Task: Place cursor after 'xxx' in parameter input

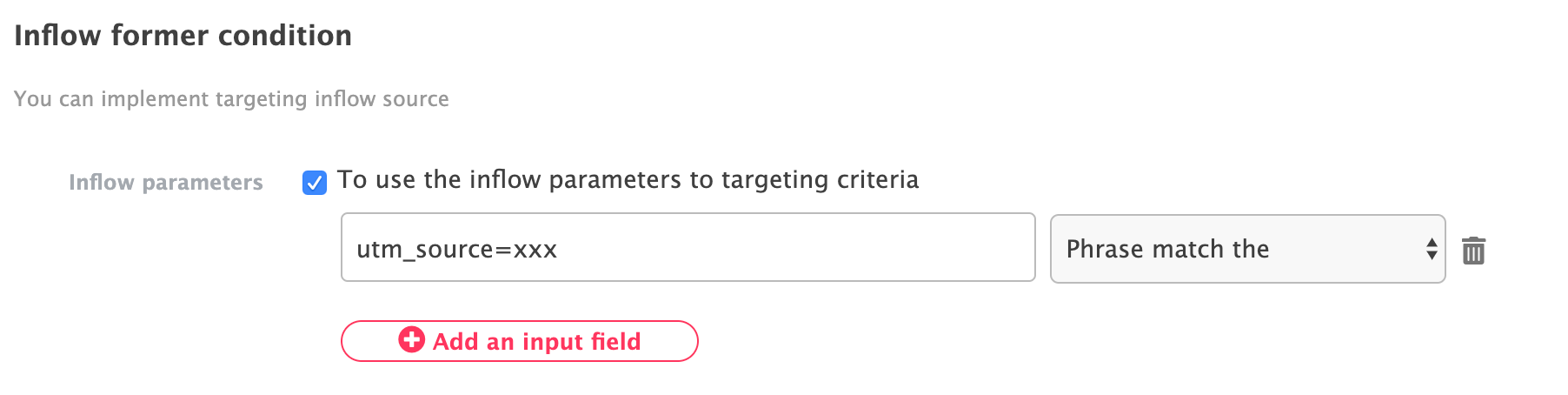Action: coord(560,250)
